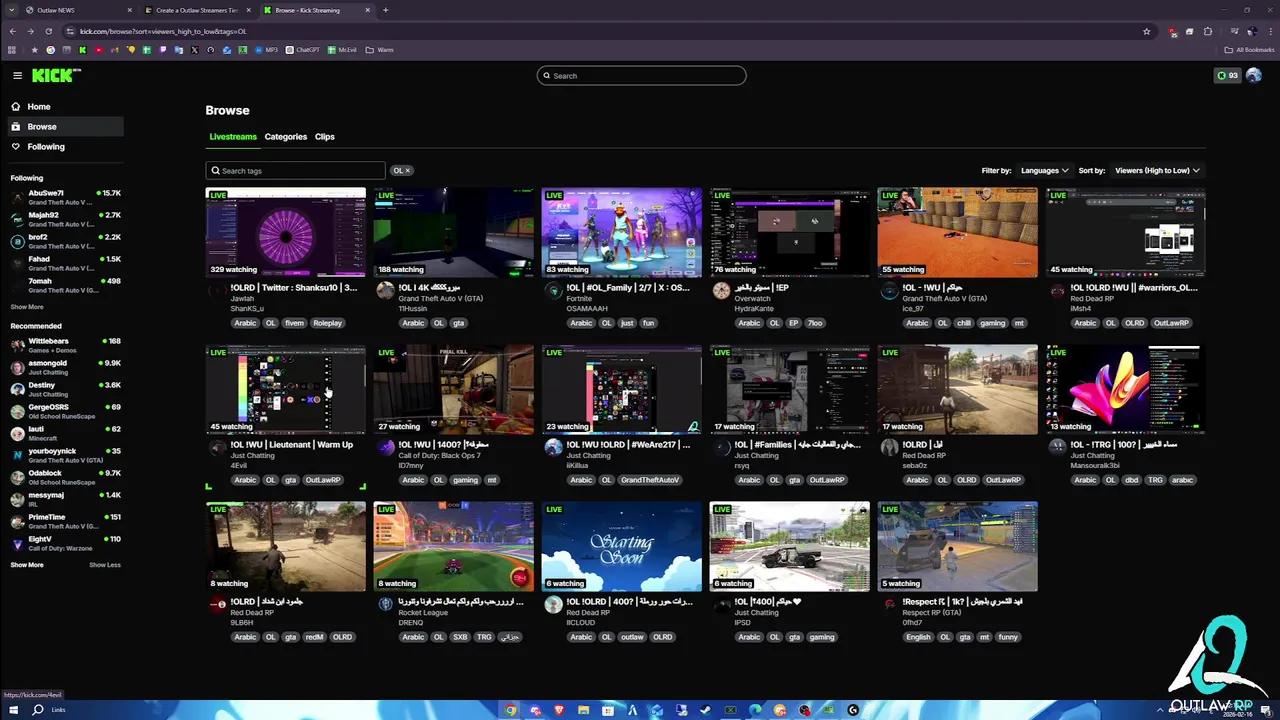1280x720 pixels.
Task: Open ice_97 stream with 55 watching
Action: point(958,232)
